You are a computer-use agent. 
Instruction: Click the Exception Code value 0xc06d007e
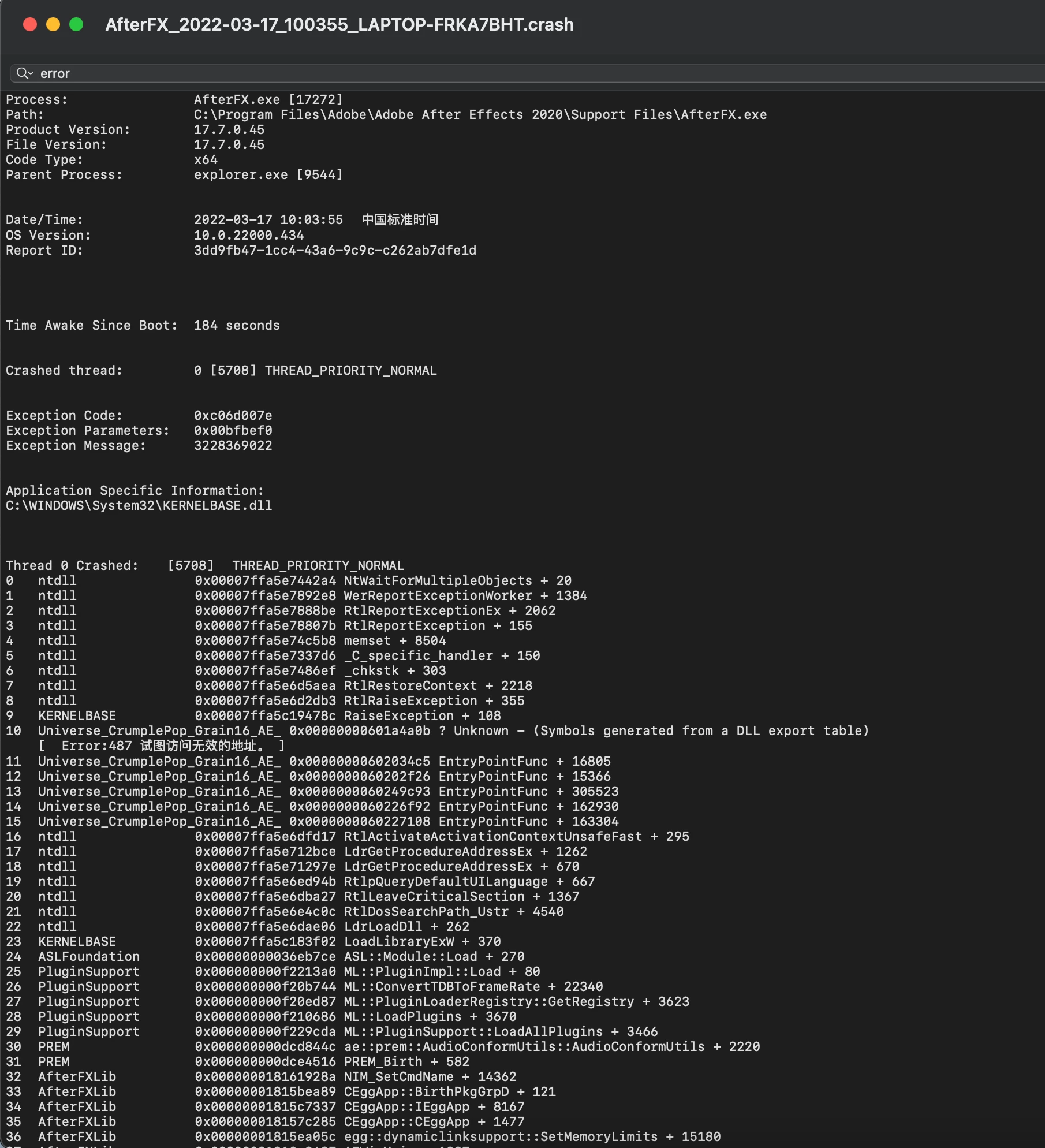(233, 415)
